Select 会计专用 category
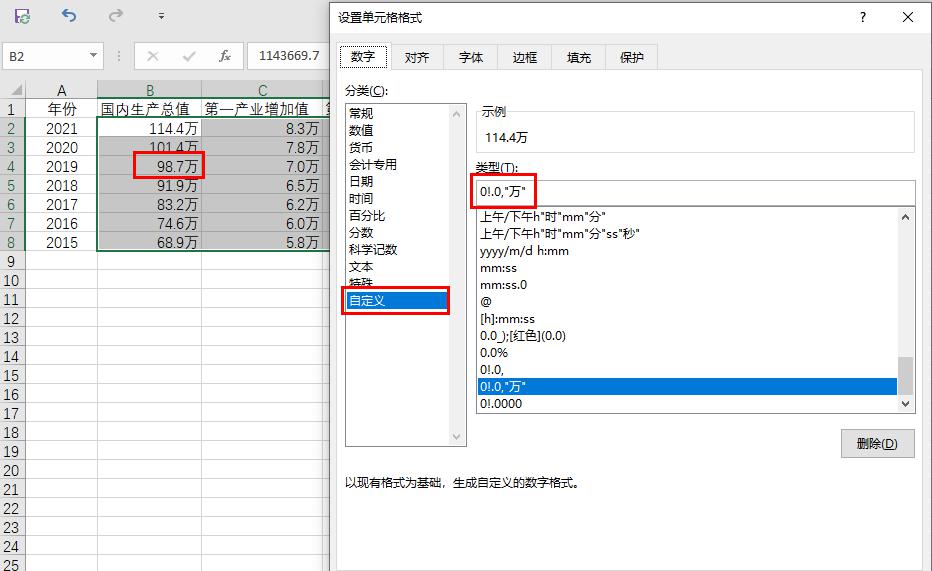Screen dimensions: 932x571 click(x=398, y=165)
